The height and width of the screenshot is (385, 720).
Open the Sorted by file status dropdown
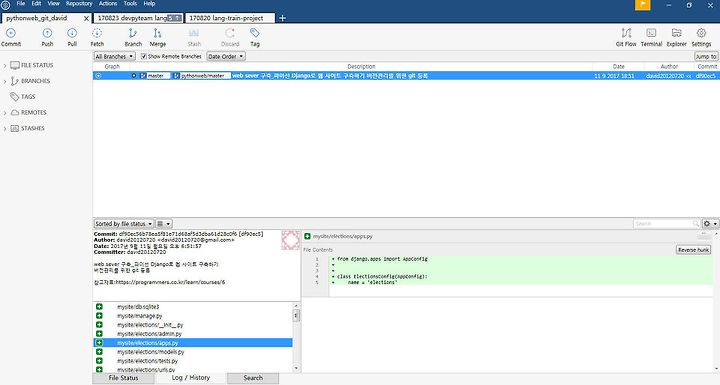click(124, 224)
